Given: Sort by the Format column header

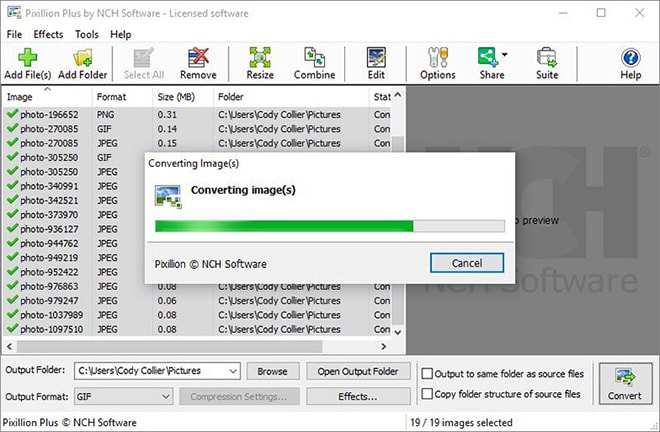Looking at the screenshot, I should (x=122, y=97).
